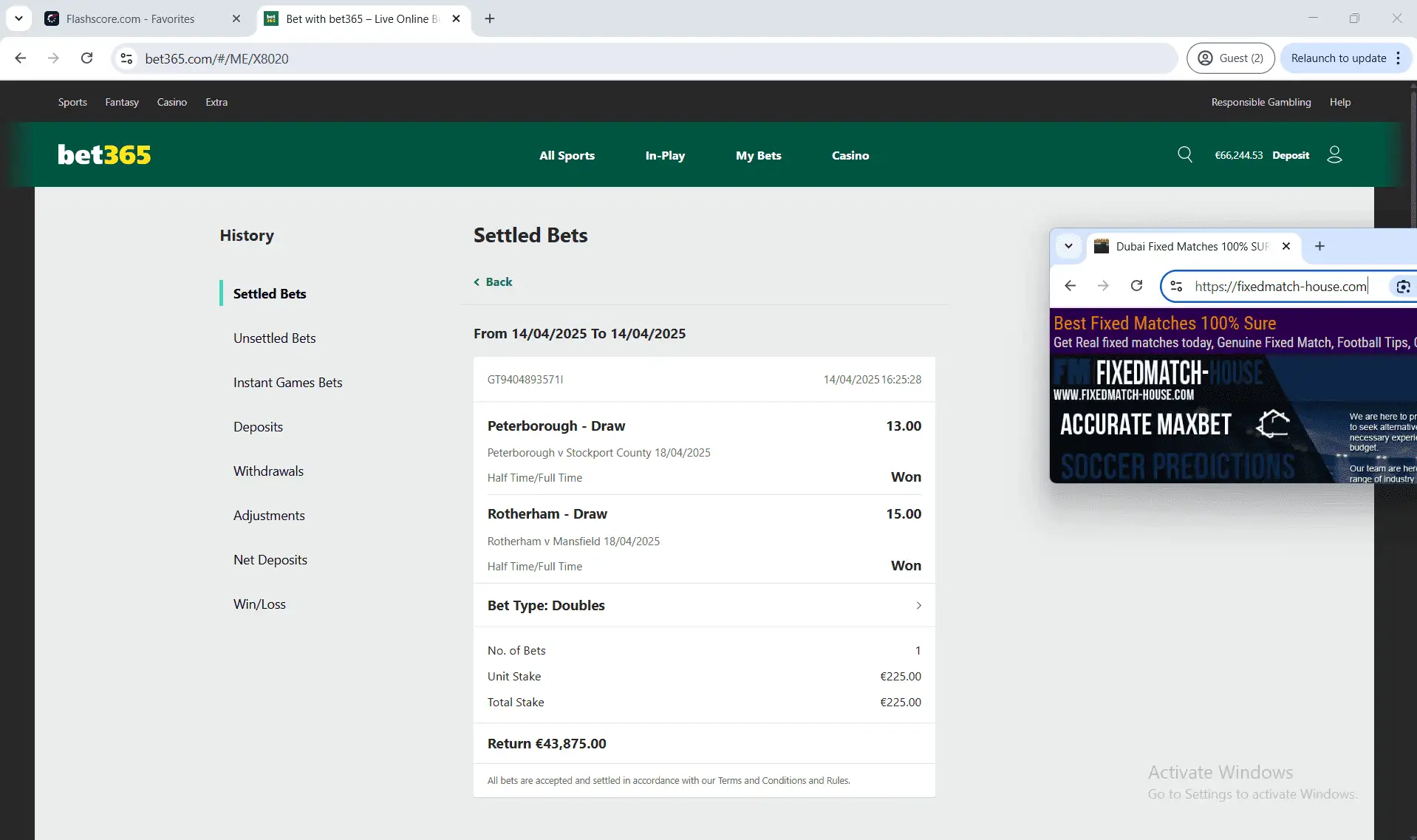Click the Deposit button
The width and height of the screenshot is (1417, 840).
1290,154
